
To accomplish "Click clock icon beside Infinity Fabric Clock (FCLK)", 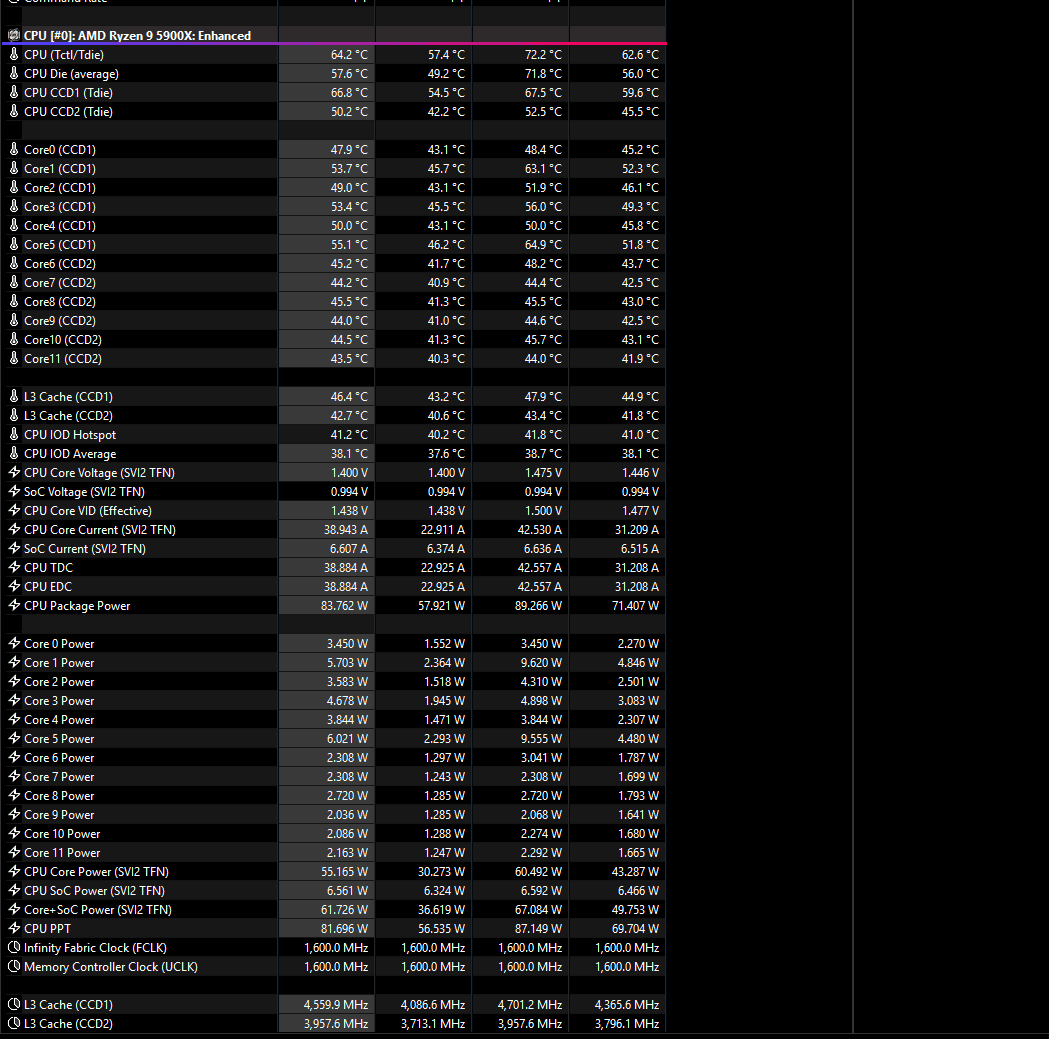I will point(13,947).
